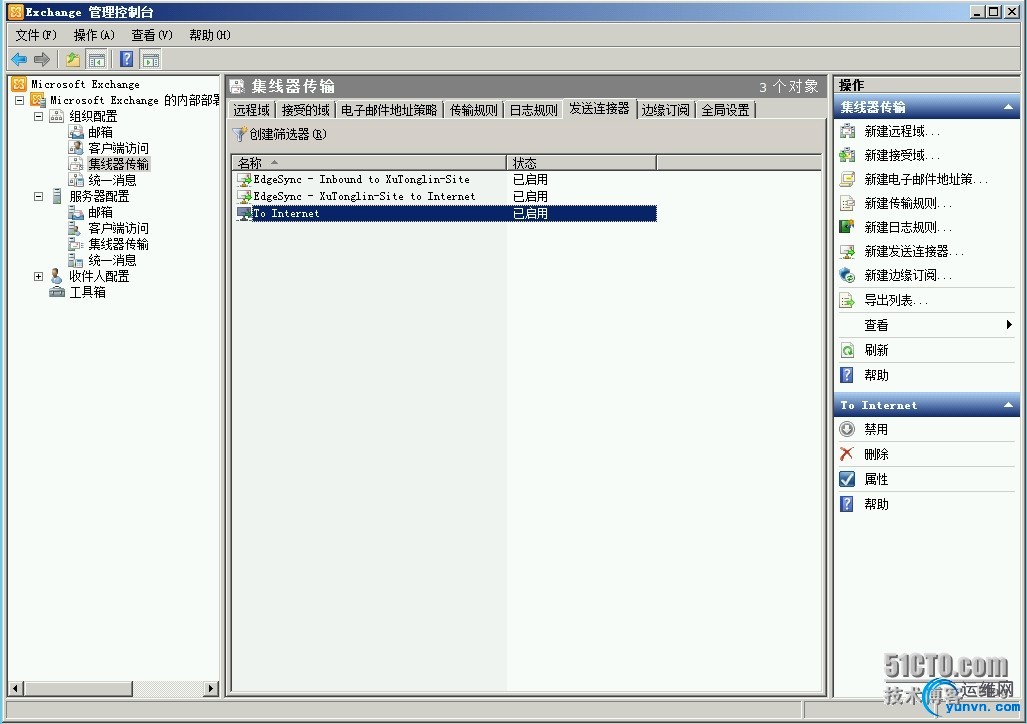Image resolution: width=1027 pixels, height=724 pixels.
Task: Click the 属性 checkmark icon
Action: tap(848, 479)
